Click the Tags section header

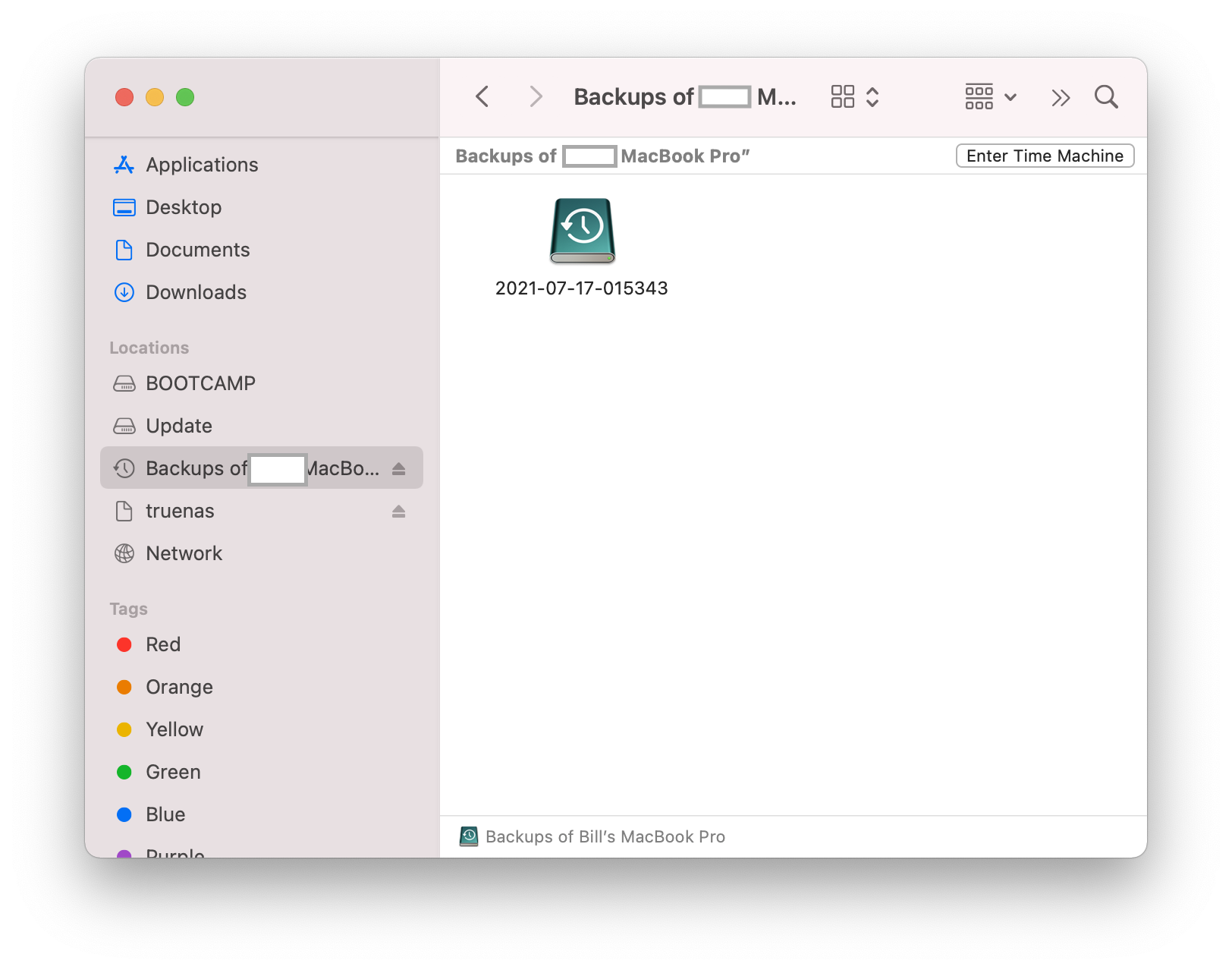click(x=129, y=609)
